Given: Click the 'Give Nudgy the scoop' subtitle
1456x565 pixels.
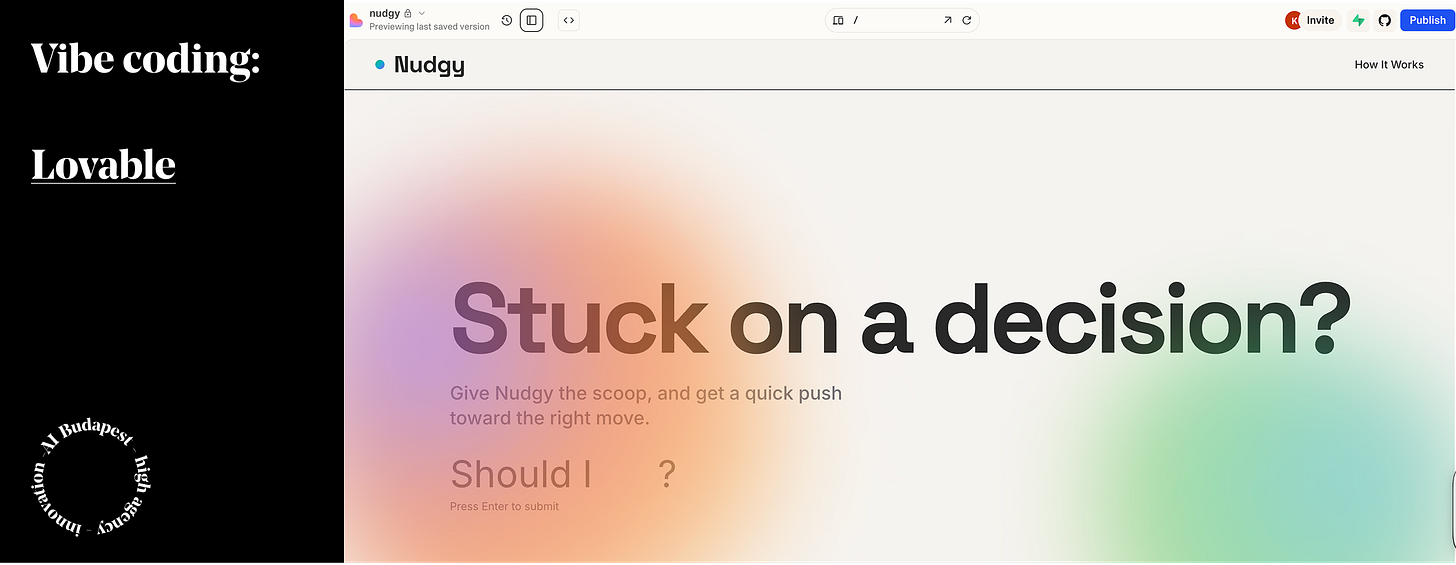Looking at the screenshot, I should tap(646, 405).
